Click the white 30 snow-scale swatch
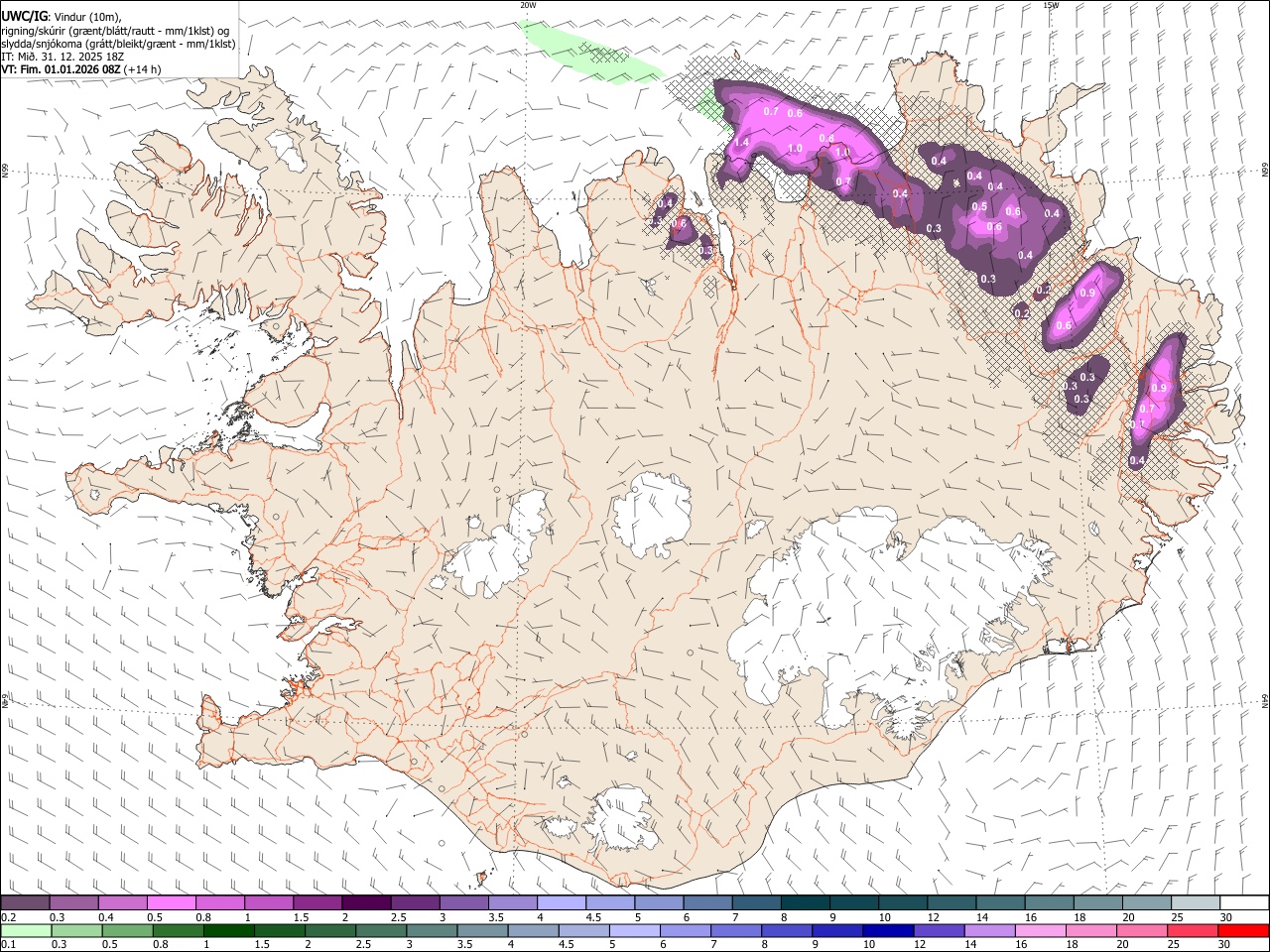This screenshot has height=952, width=1270. coord(1243,902)
